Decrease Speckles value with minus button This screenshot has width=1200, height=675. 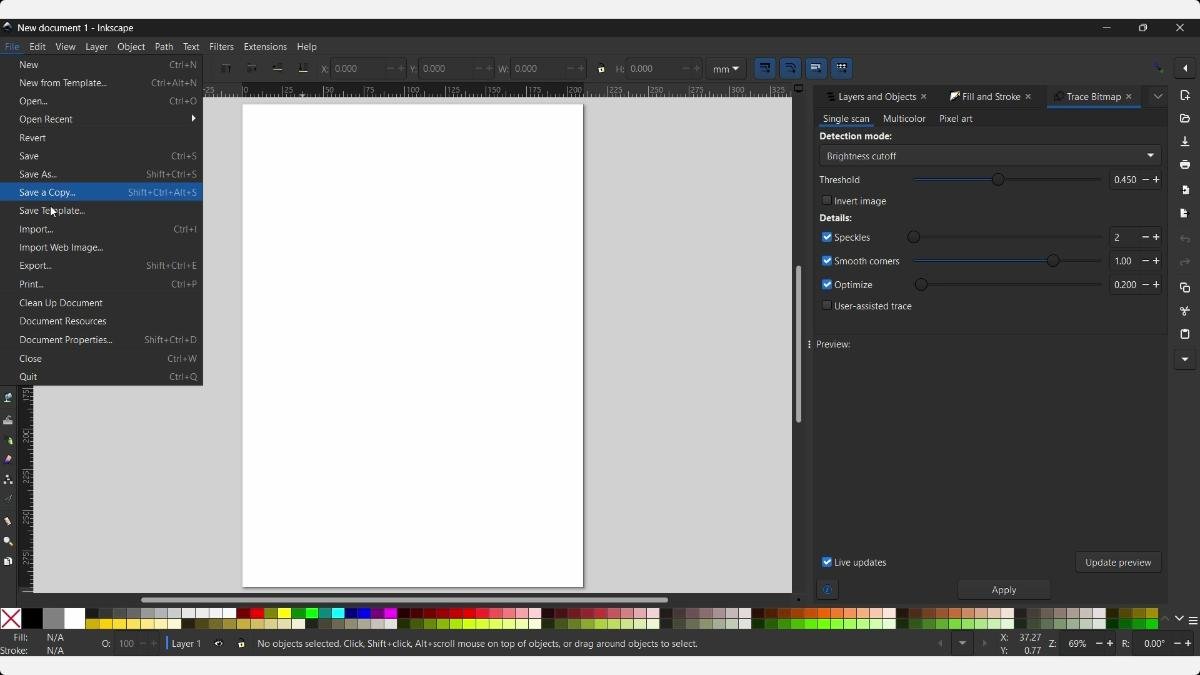click(x=1146, y=237)
